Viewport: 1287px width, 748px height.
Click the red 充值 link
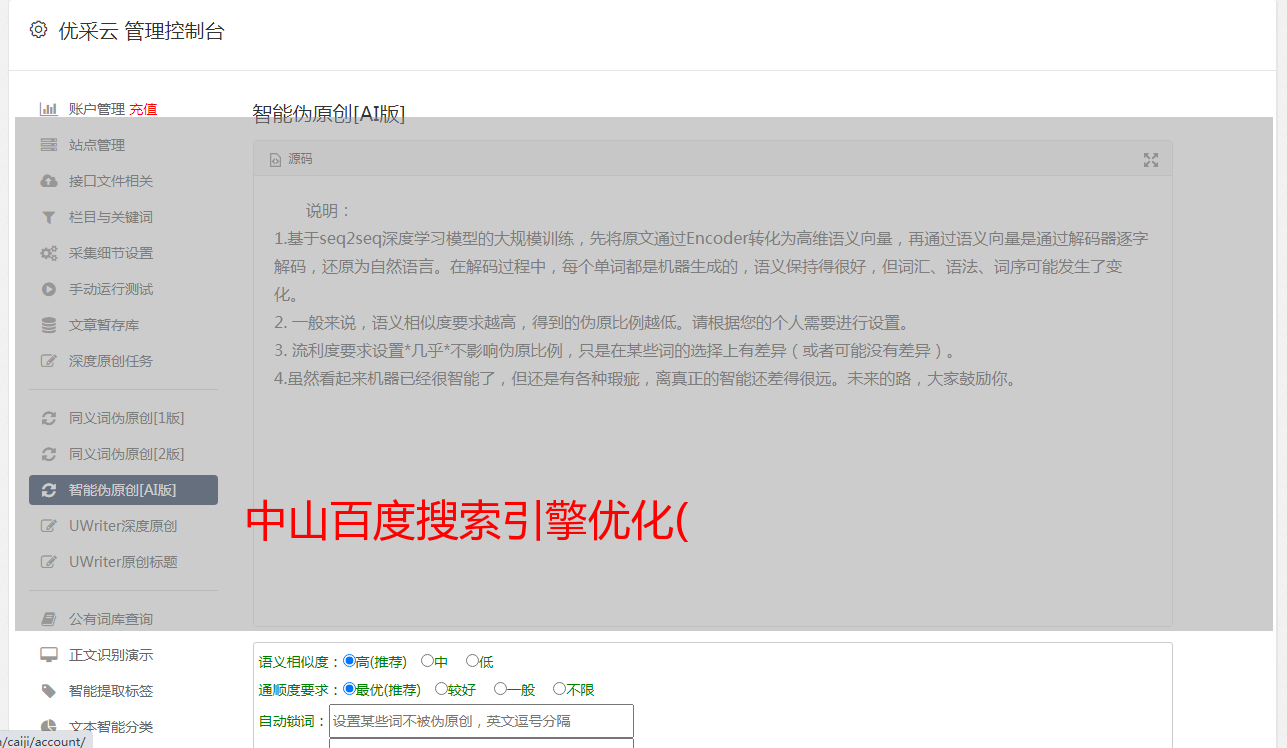[x=143, y=109]
